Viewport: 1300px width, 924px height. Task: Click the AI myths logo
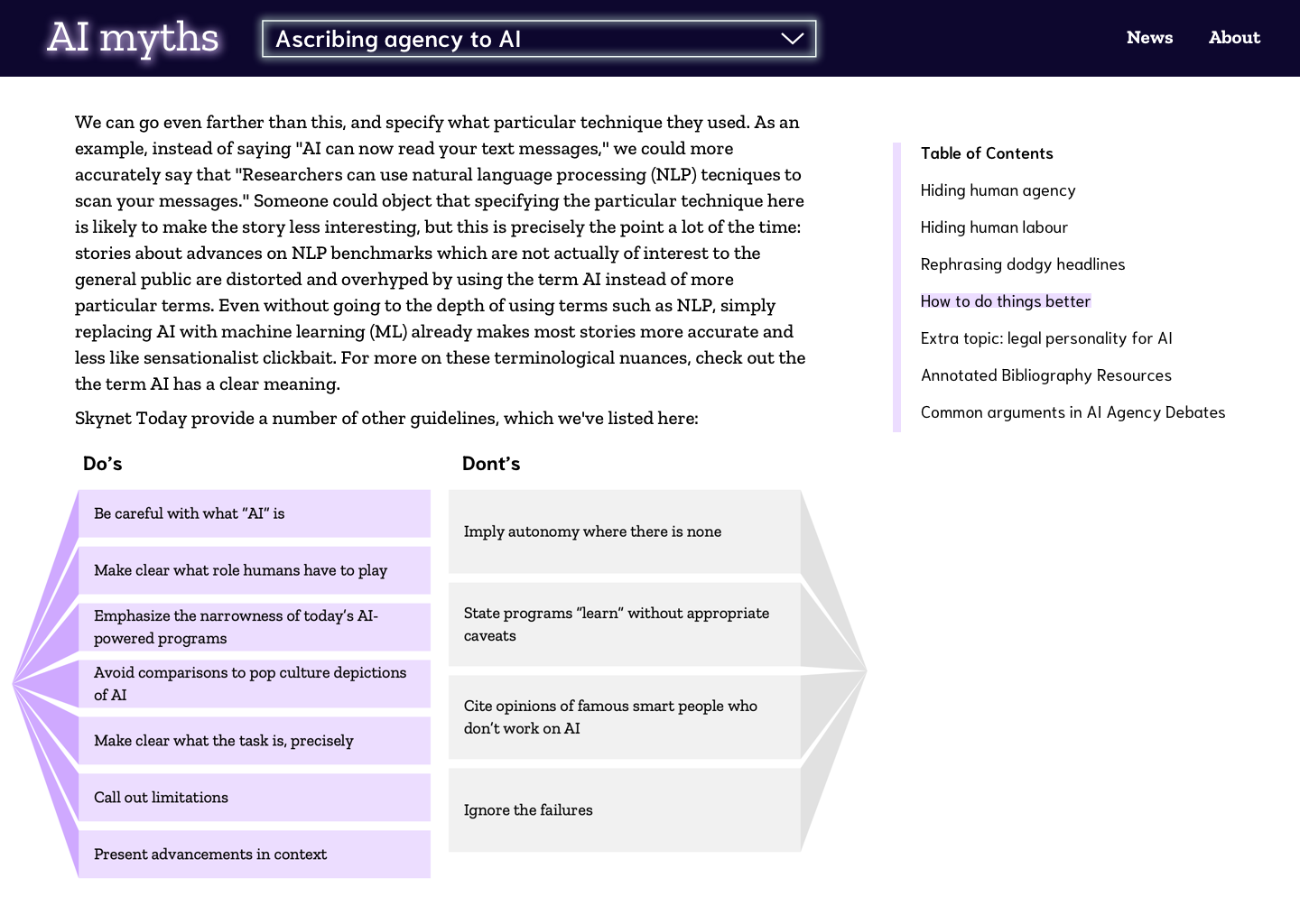point(132,38)
